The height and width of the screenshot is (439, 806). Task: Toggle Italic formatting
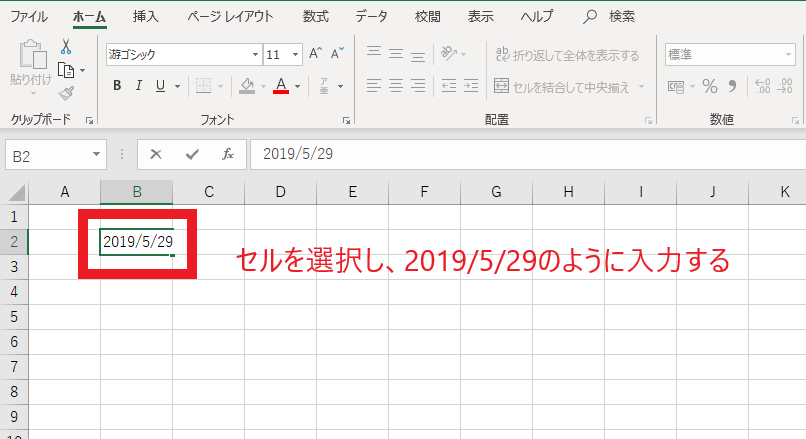click(139, 85)
